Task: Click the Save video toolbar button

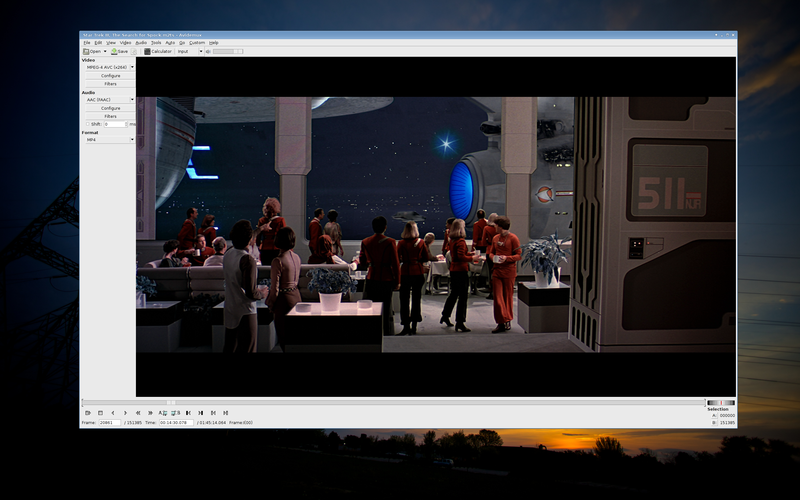Action: coord(119,52)
